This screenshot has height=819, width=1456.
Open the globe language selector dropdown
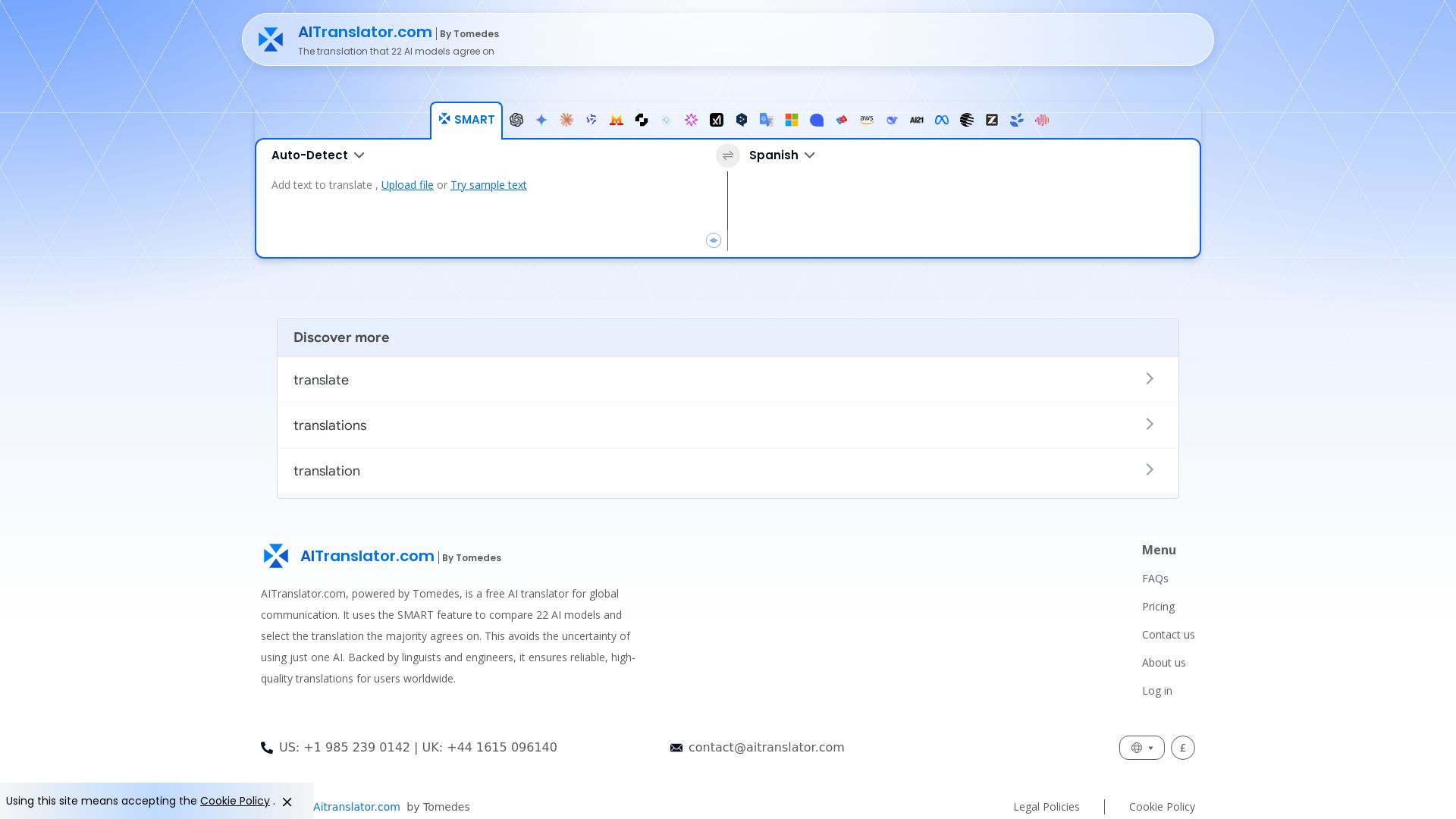point(1142,748)
